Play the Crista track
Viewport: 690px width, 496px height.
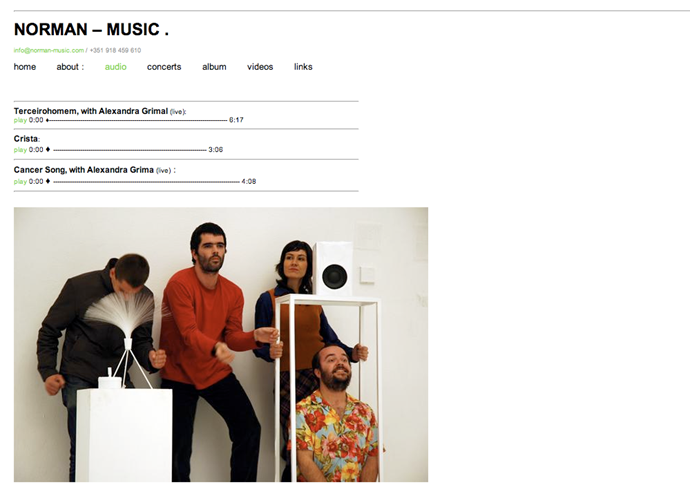20,150
